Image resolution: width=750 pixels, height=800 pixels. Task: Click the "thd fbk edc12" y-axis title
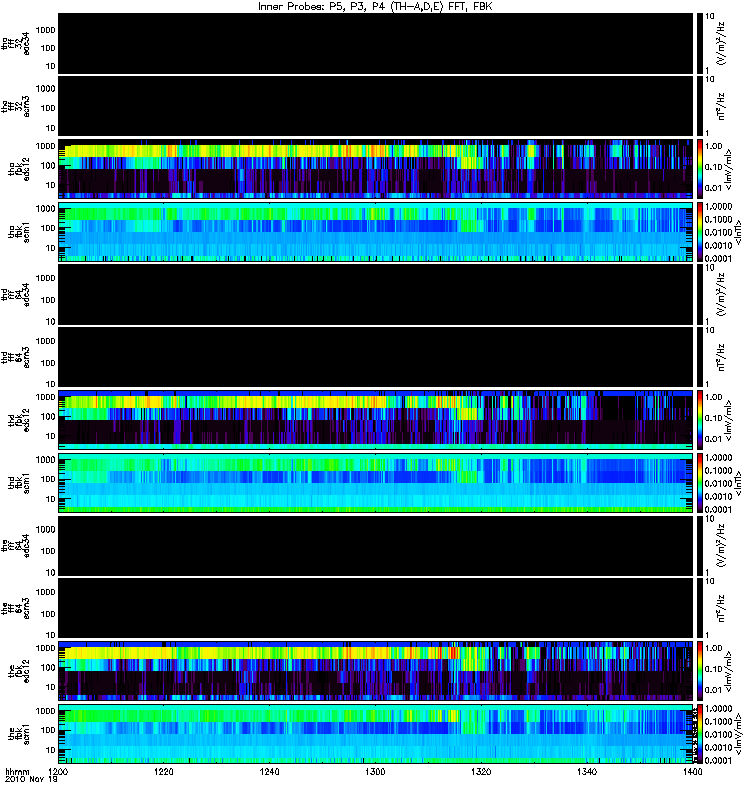tap(19, 420)
